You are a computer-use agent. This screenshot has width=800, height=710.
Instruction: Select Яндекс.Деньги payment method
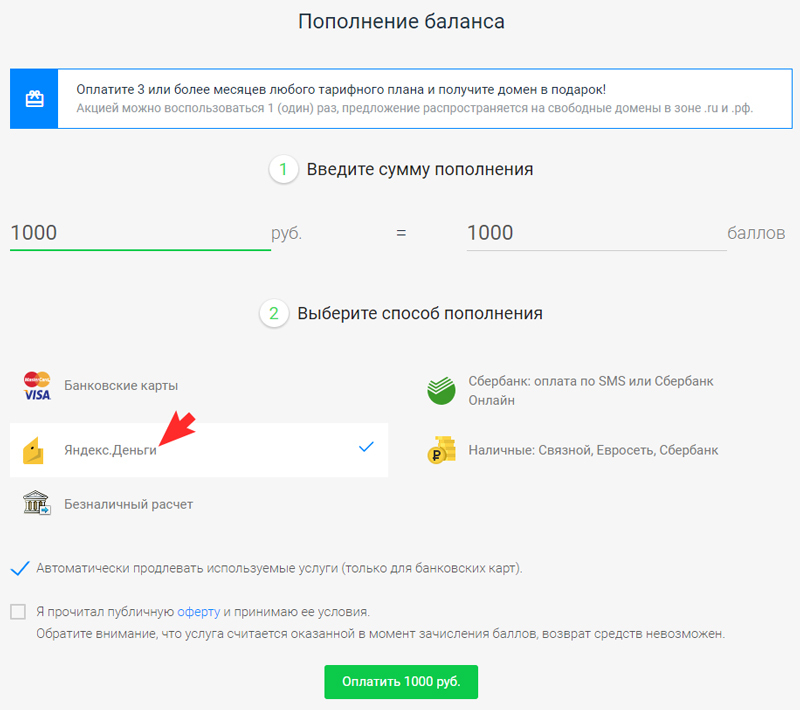pos(199,450)
